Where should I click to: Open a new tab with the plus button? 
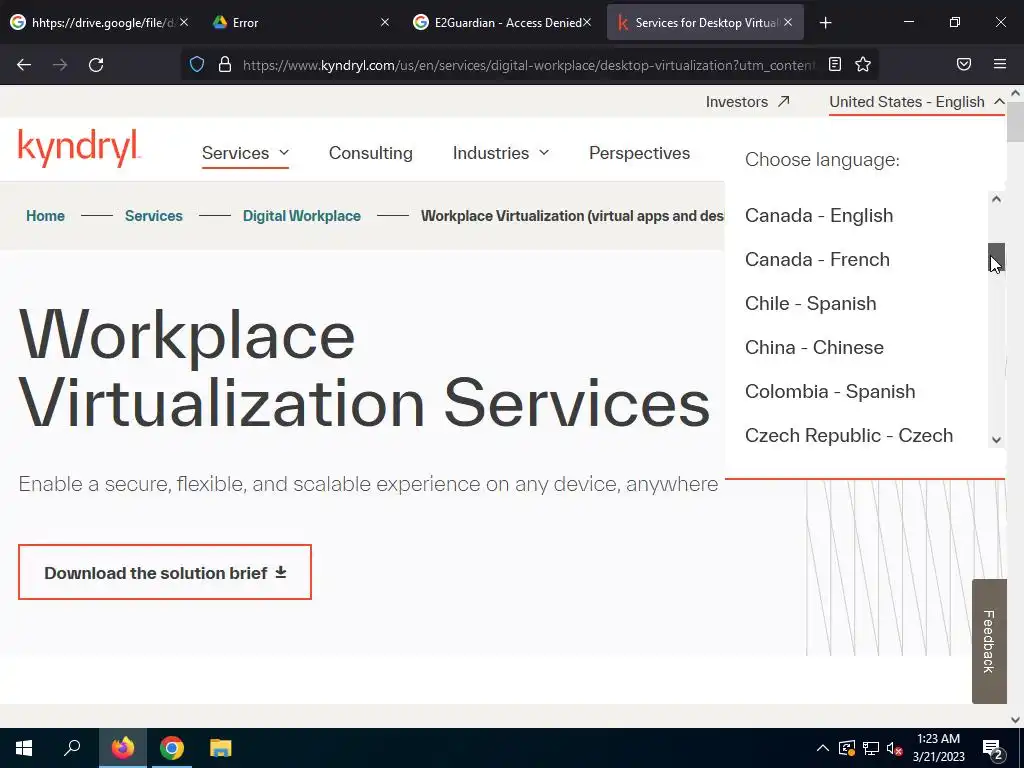[825, 23]
